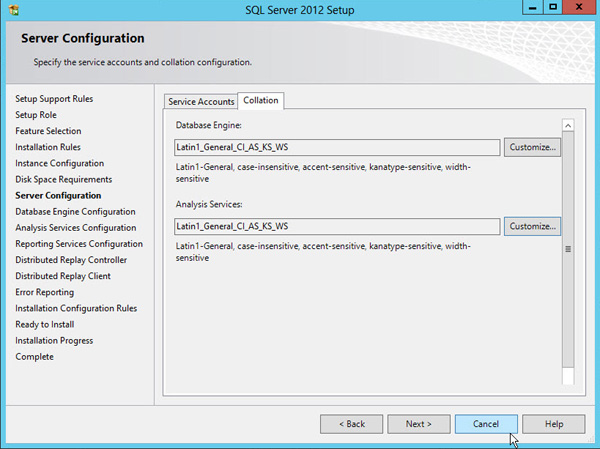
Task: Click Error Reporting step
Action: [44, 292]
